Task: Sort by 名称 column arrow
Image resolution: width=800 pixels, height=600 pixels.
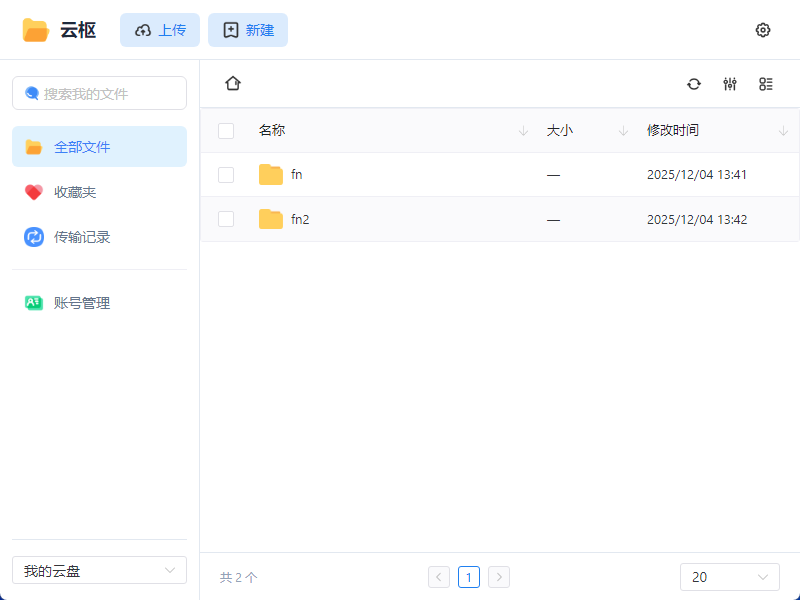Action: click(x=523, y=131)
